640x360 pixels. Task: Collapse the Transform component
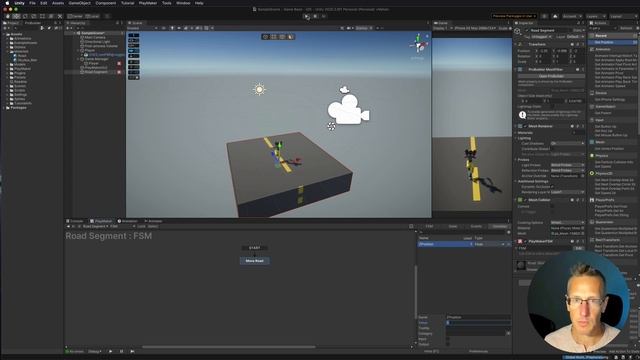pyautogui.click(x=516, y=44)
